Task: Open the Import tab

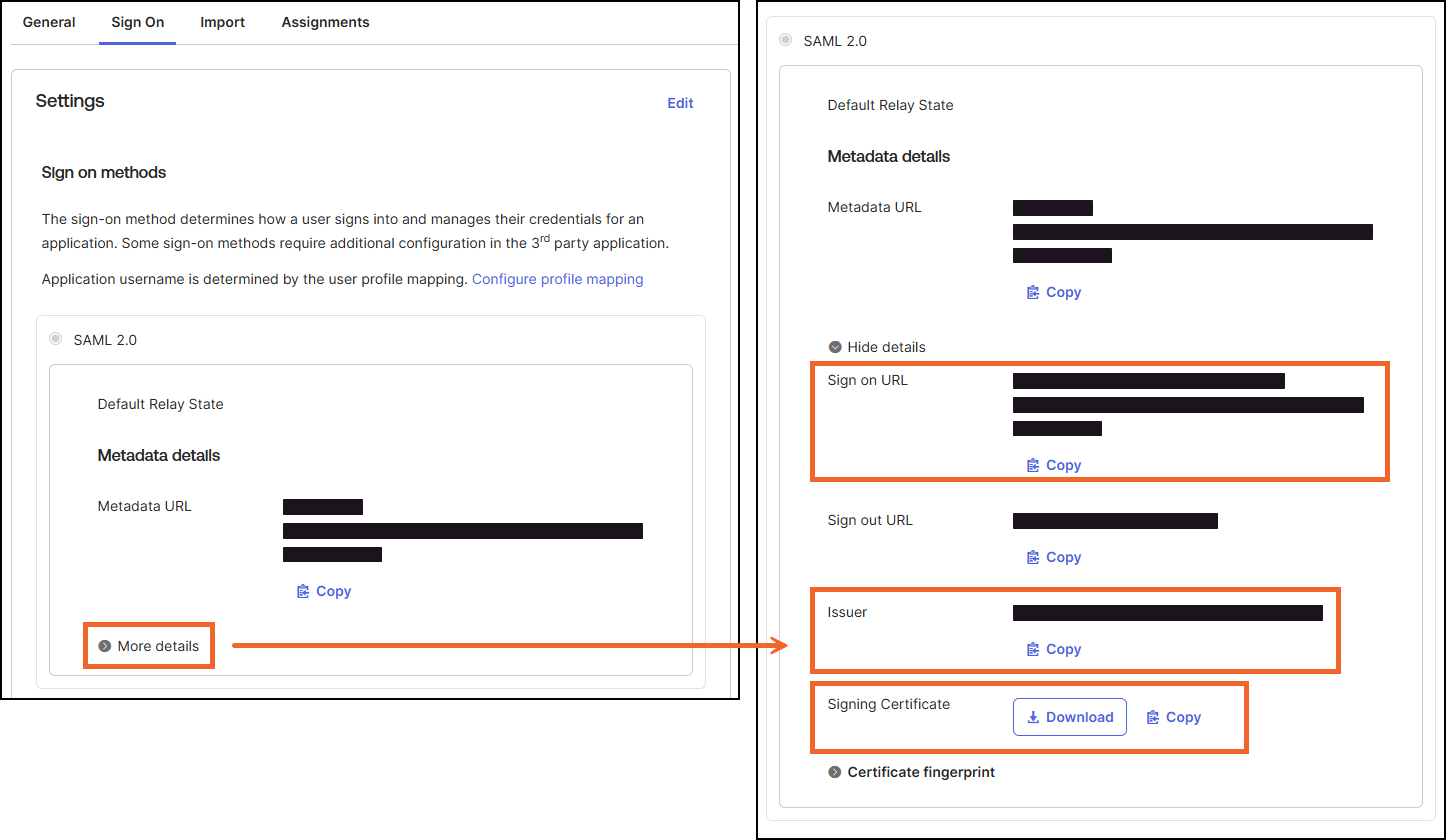Action: tap(222, 22)
